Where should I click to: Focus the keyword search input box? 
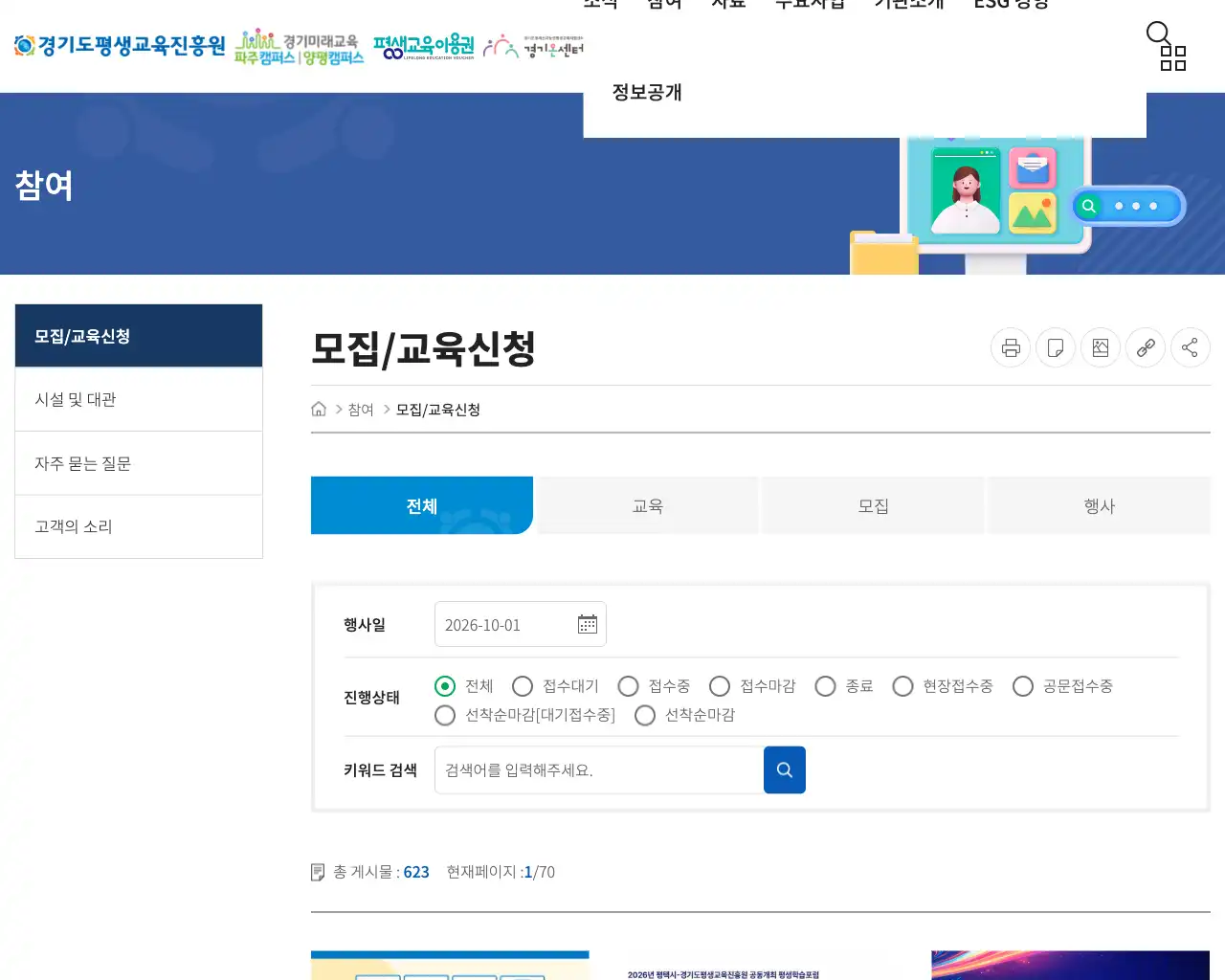(x=599, y=770)
